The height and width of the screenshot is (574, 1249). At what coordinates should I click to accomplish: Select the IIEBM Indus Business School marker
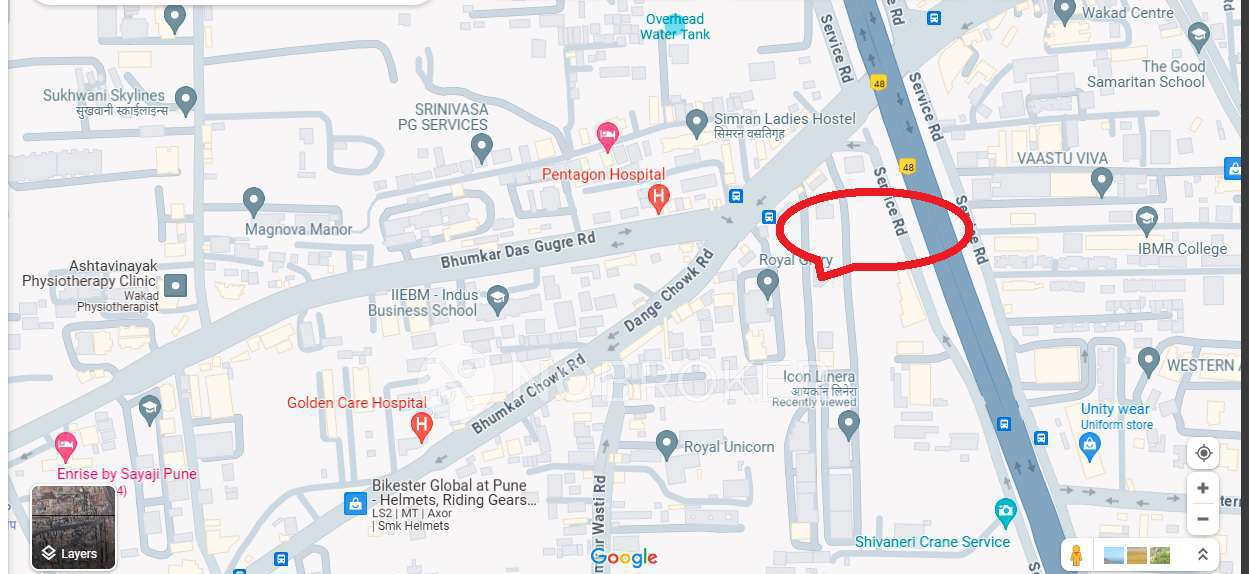point(497,298)
